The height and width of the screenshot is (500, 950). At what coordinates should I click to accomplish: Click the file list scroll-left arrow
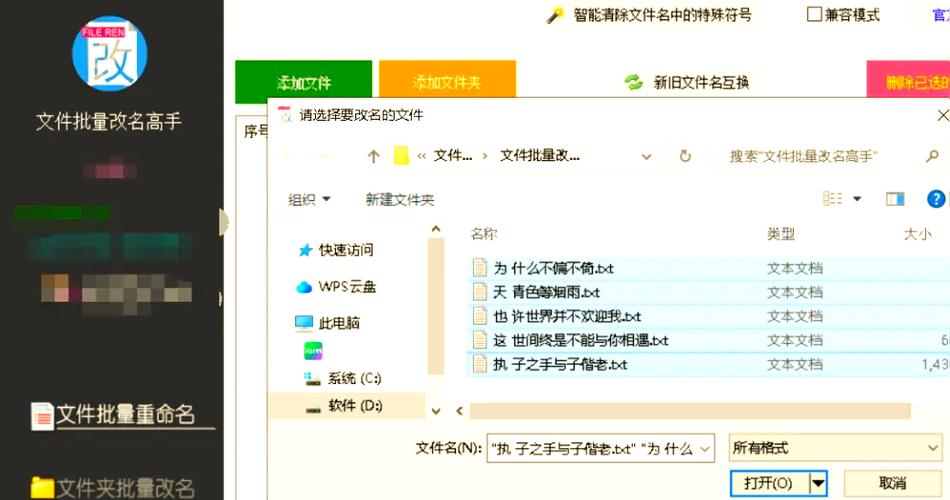coord(459,411)
